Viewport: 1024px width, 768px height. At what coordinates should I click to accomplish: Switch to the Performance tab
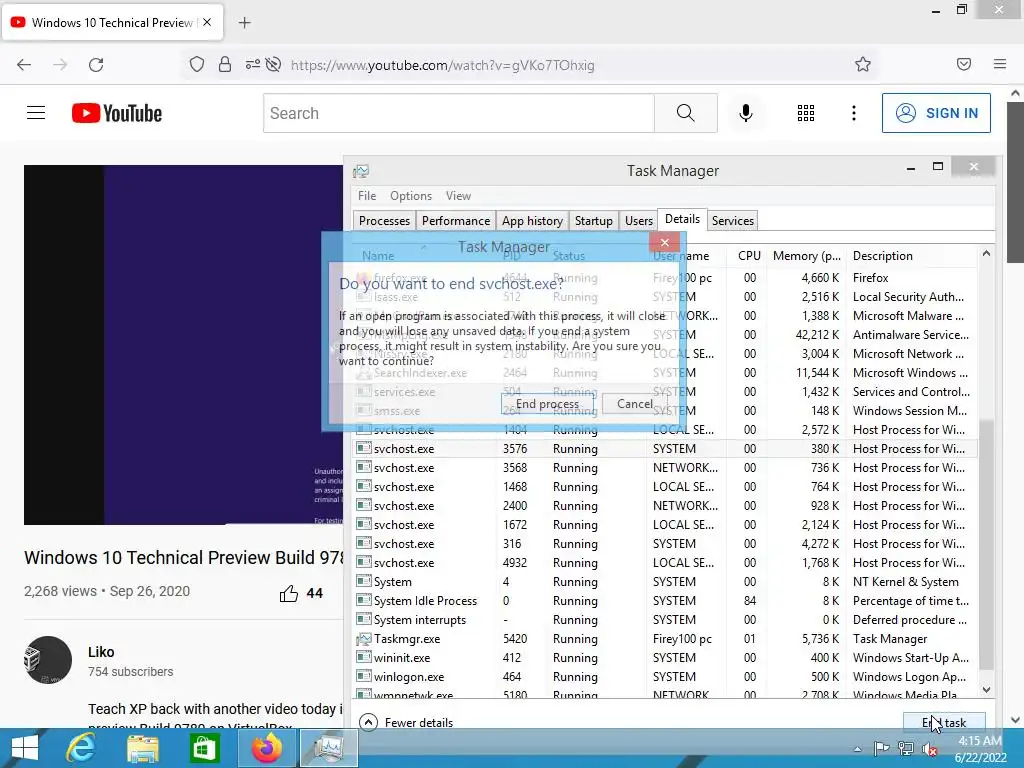coord(456,221)
